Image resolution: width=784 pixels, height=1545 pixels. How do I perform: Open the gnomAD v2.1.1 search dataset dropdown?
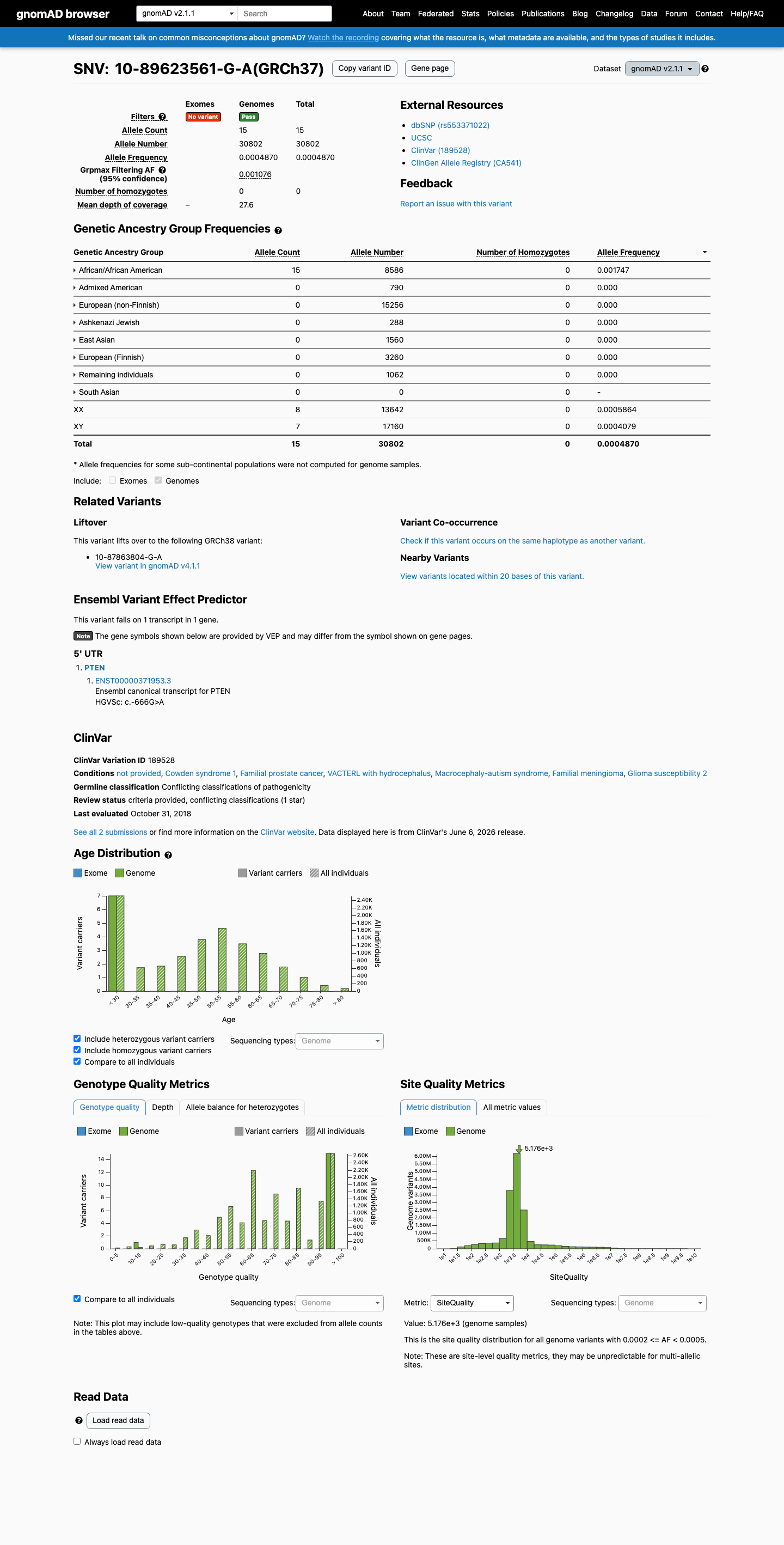187,13
